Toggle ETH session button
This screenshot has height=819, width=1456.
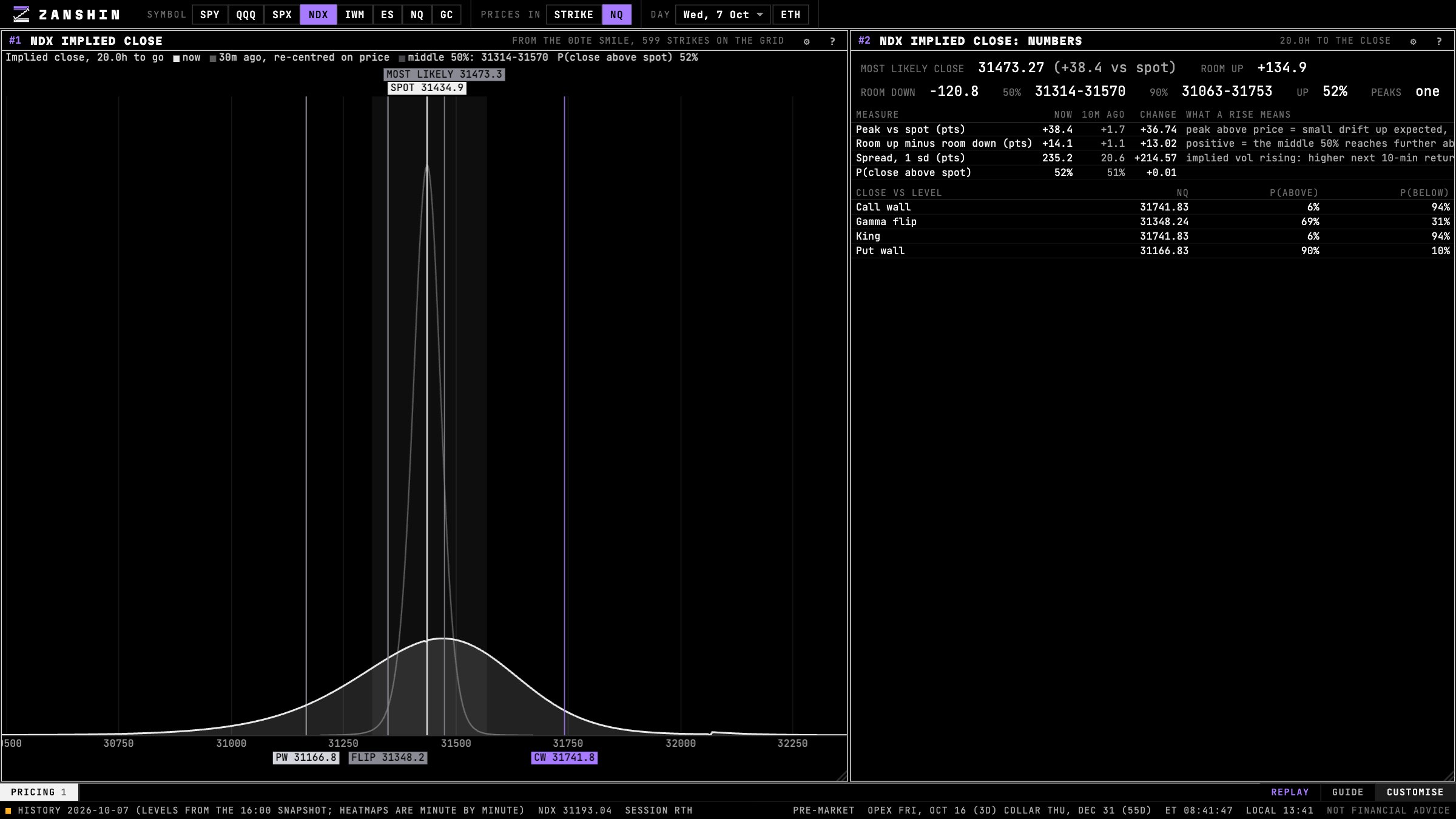790,15
